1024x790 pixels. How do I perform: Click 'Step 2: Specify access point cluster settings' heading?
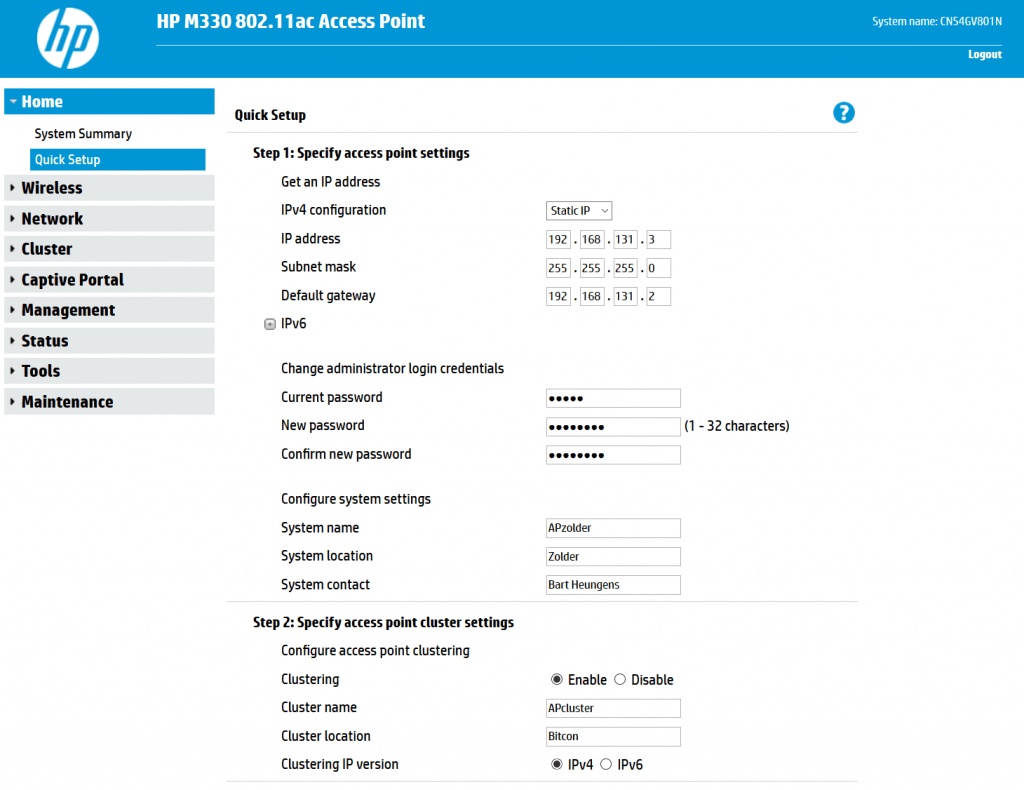(383, 623)
